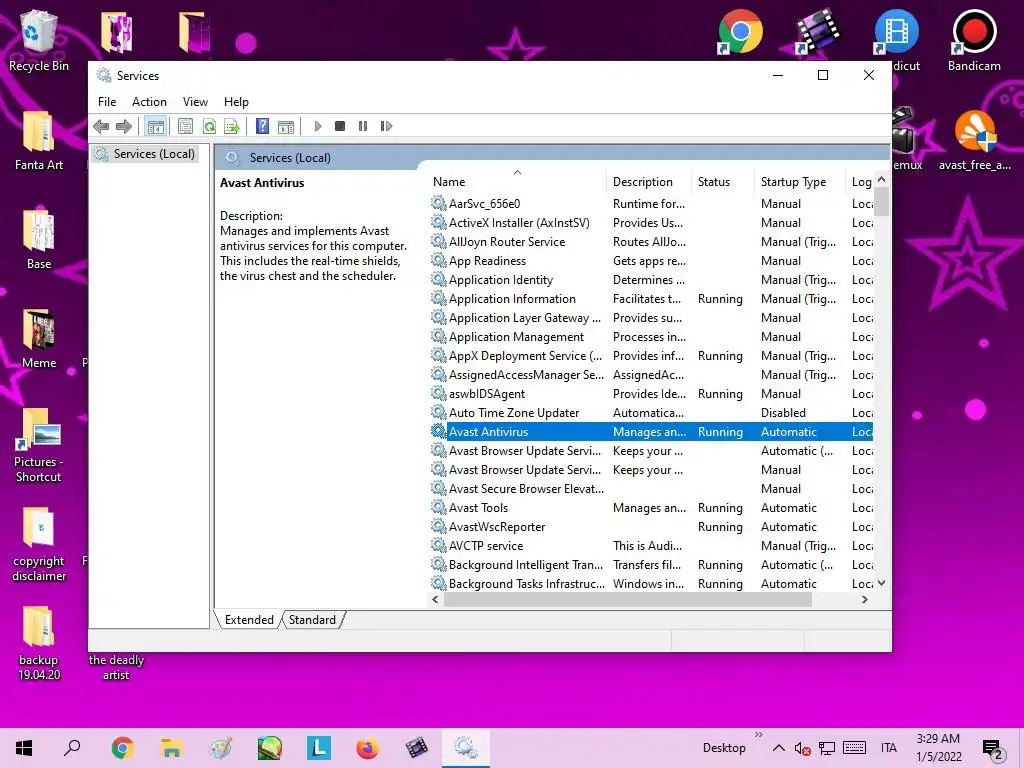Open the Help toolbar icon

click(263, 126)
